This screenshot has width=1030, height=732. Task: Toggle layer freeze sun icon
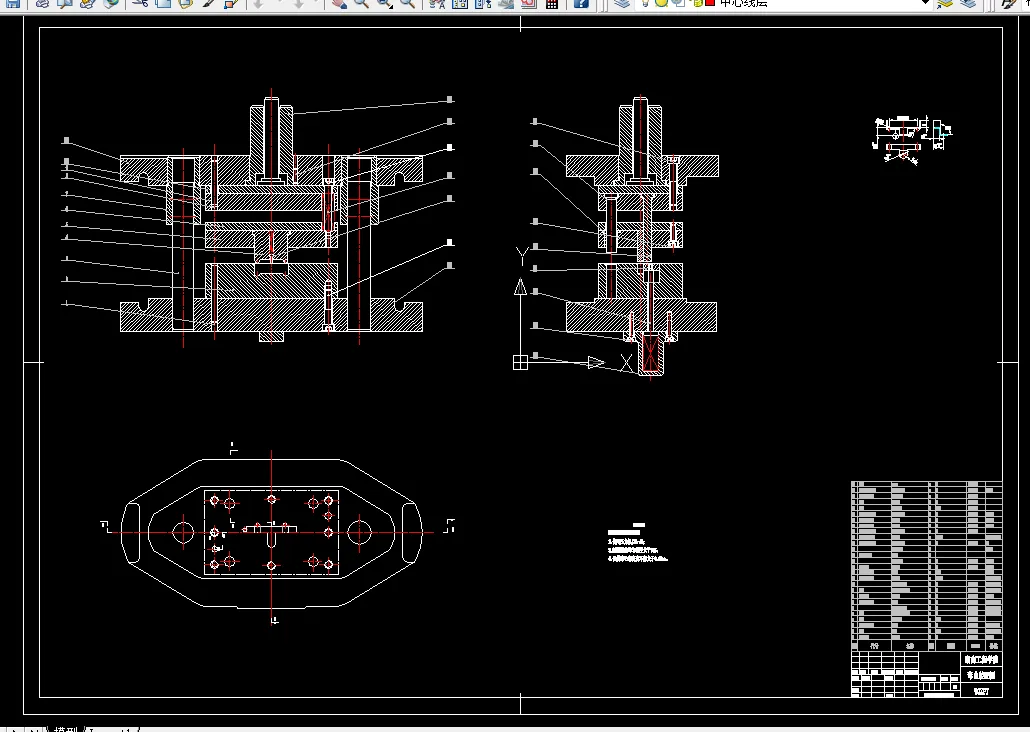coord(661,3)
